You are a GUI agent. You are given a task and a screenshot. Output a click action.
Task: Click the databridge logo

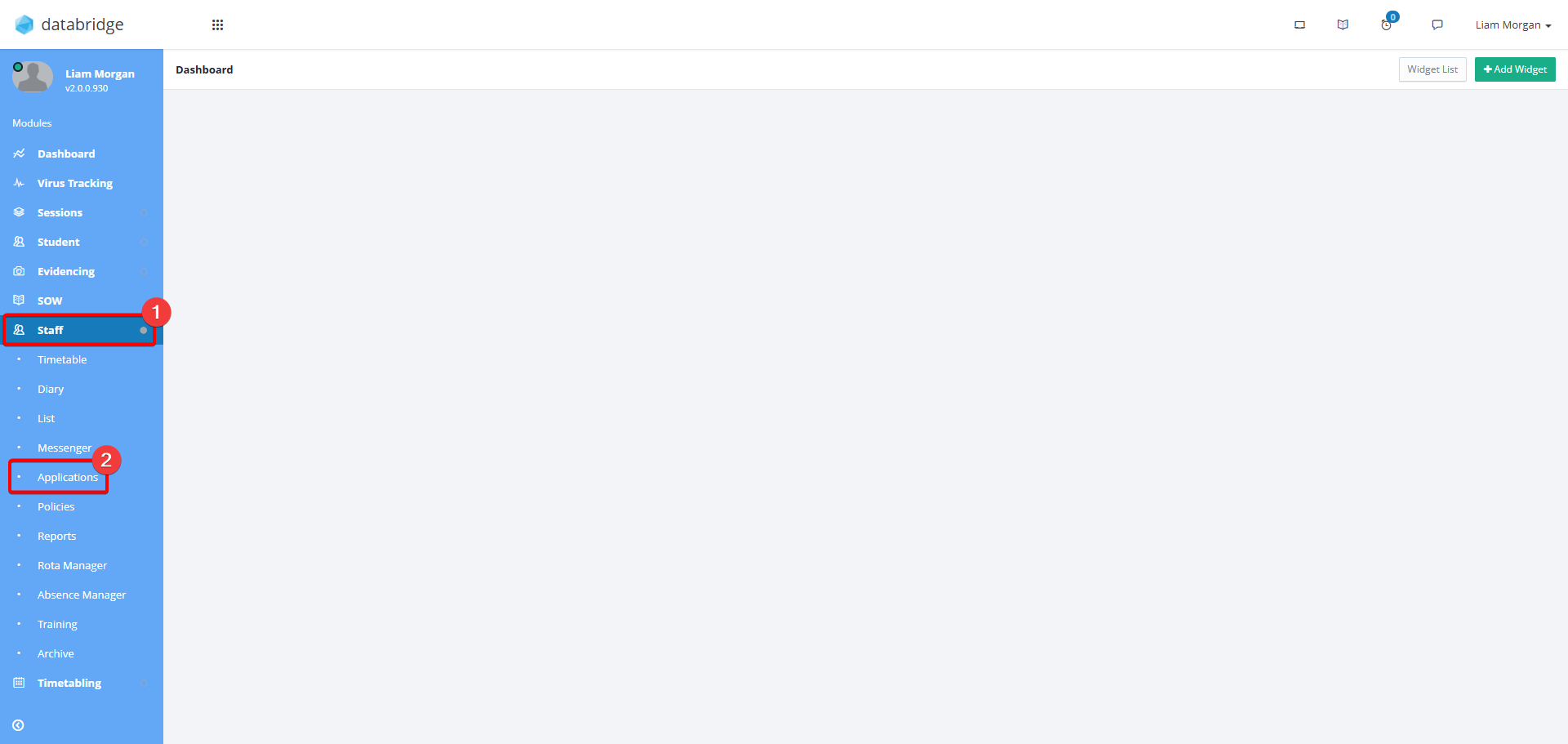[69, 25]
